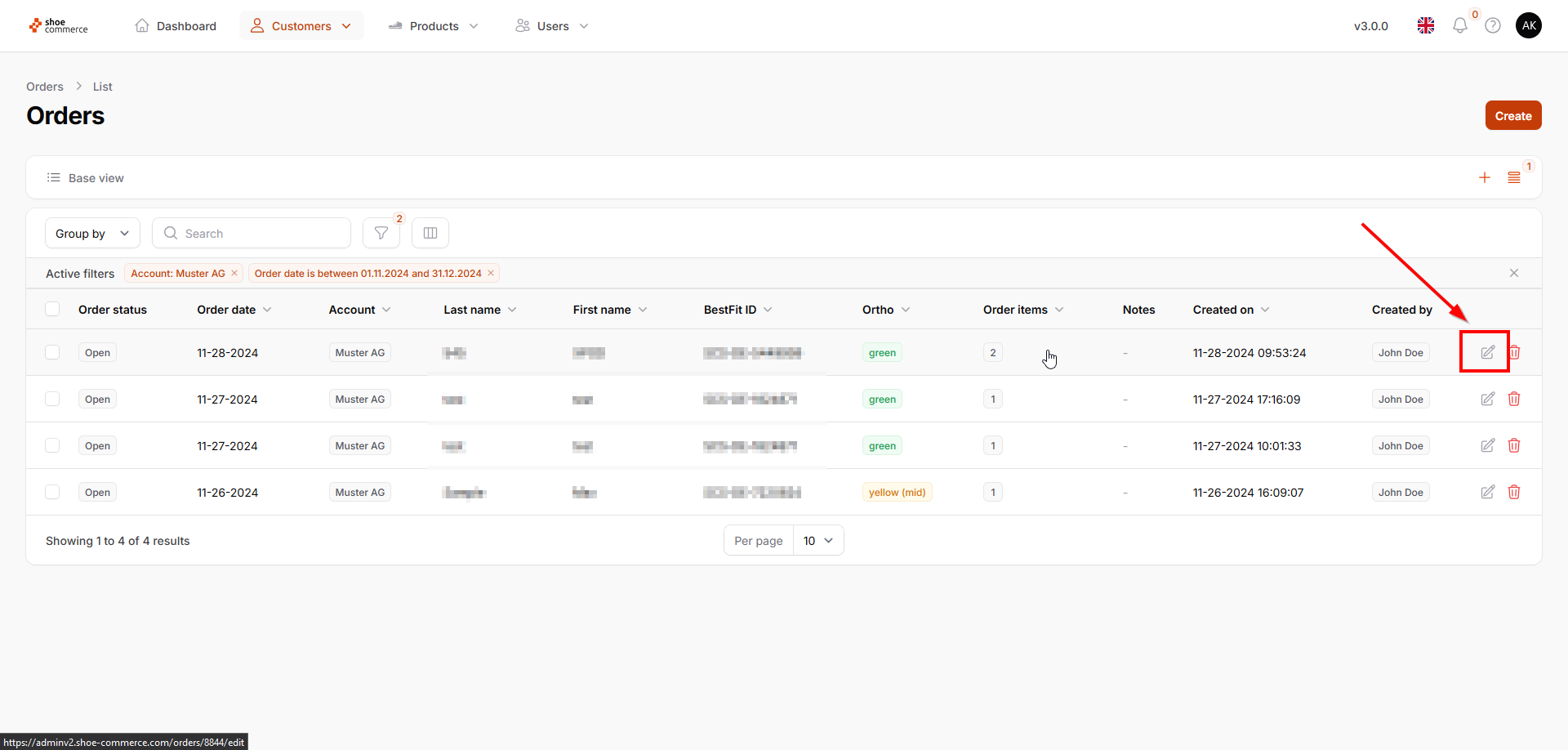
Task: Edit the order created 11-28-2024 09:53:24
Action: (x=1488, y=353)
